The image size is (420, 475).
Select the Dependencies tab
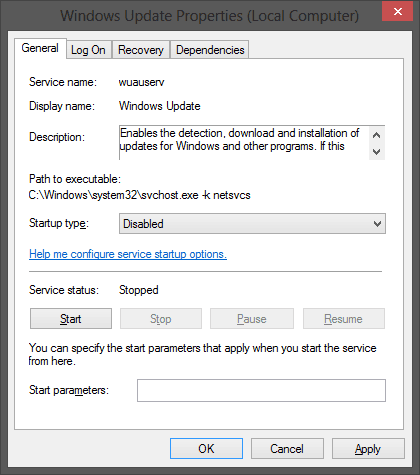pyautogui.click(x=210, y=50)
